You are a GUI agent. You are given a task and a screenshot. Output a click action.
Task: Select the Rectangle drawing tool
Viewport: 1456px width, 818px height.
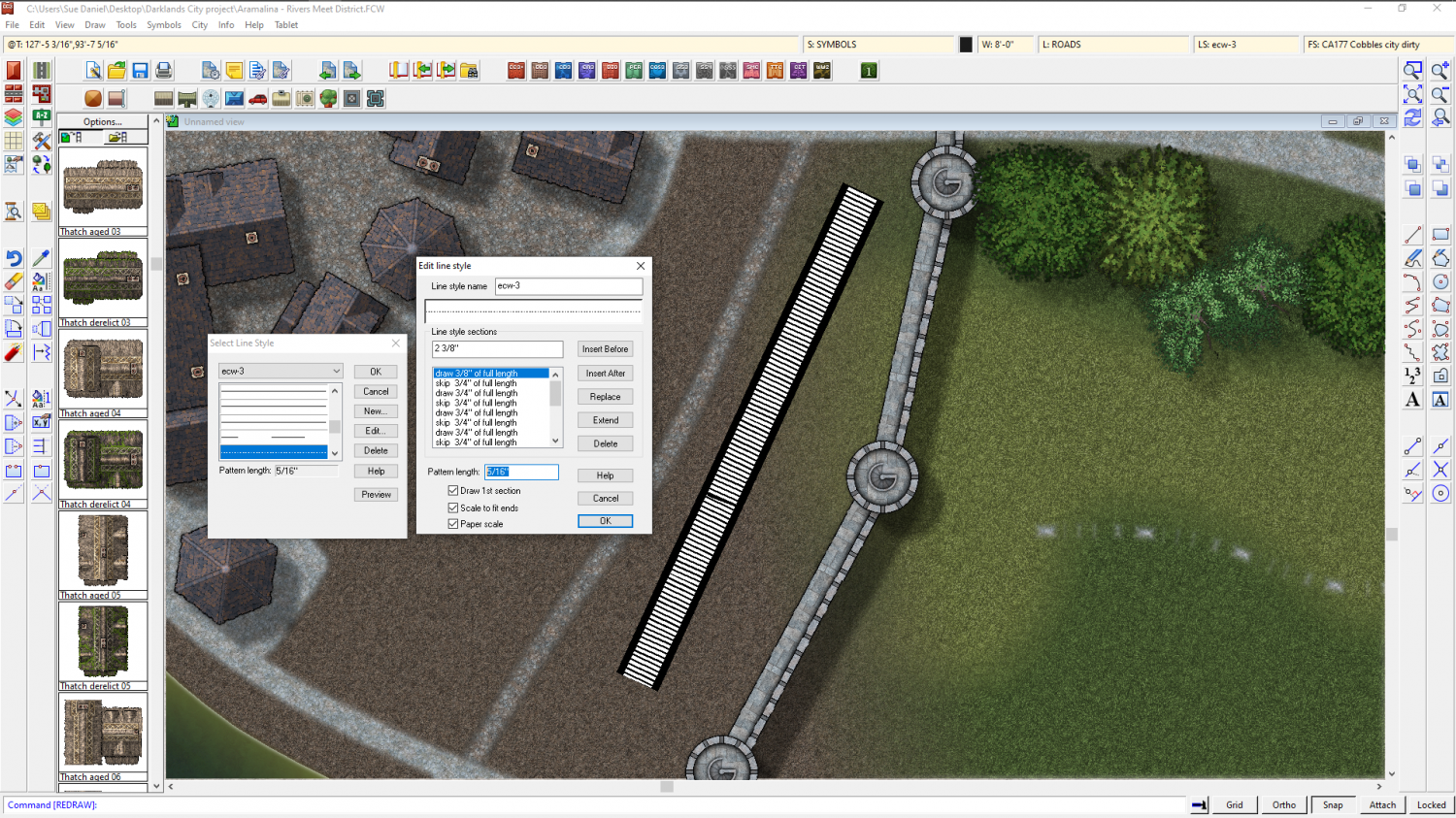[1440, 235]
